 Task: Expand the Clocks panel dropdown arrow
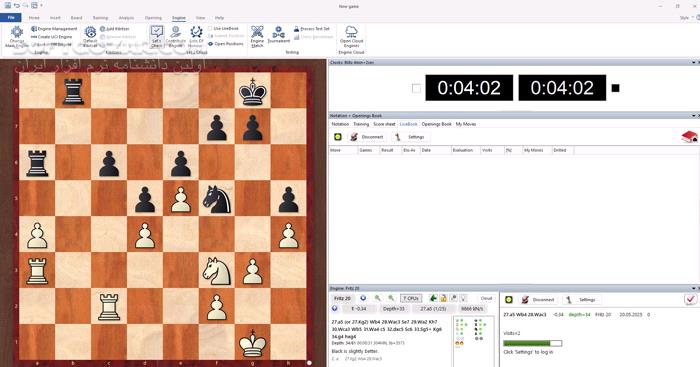tap(693, 63)
